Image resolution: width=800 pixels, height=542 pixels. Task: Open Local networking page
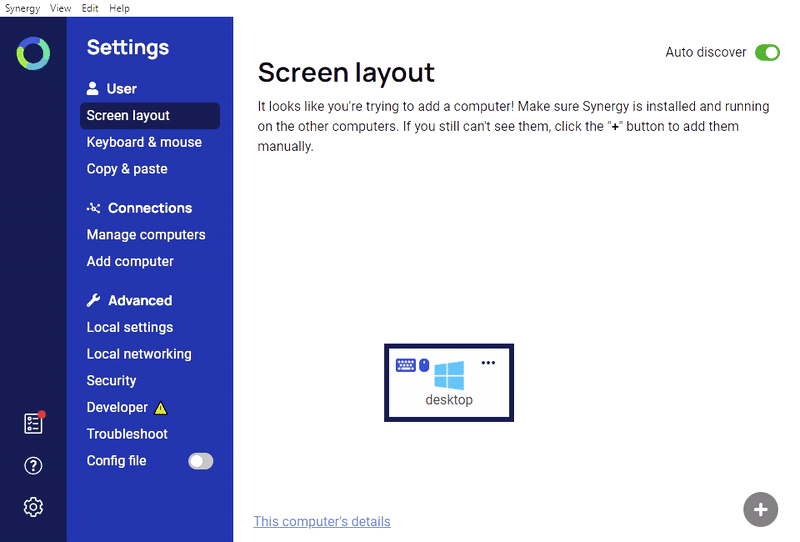click(x=139, y=354)
